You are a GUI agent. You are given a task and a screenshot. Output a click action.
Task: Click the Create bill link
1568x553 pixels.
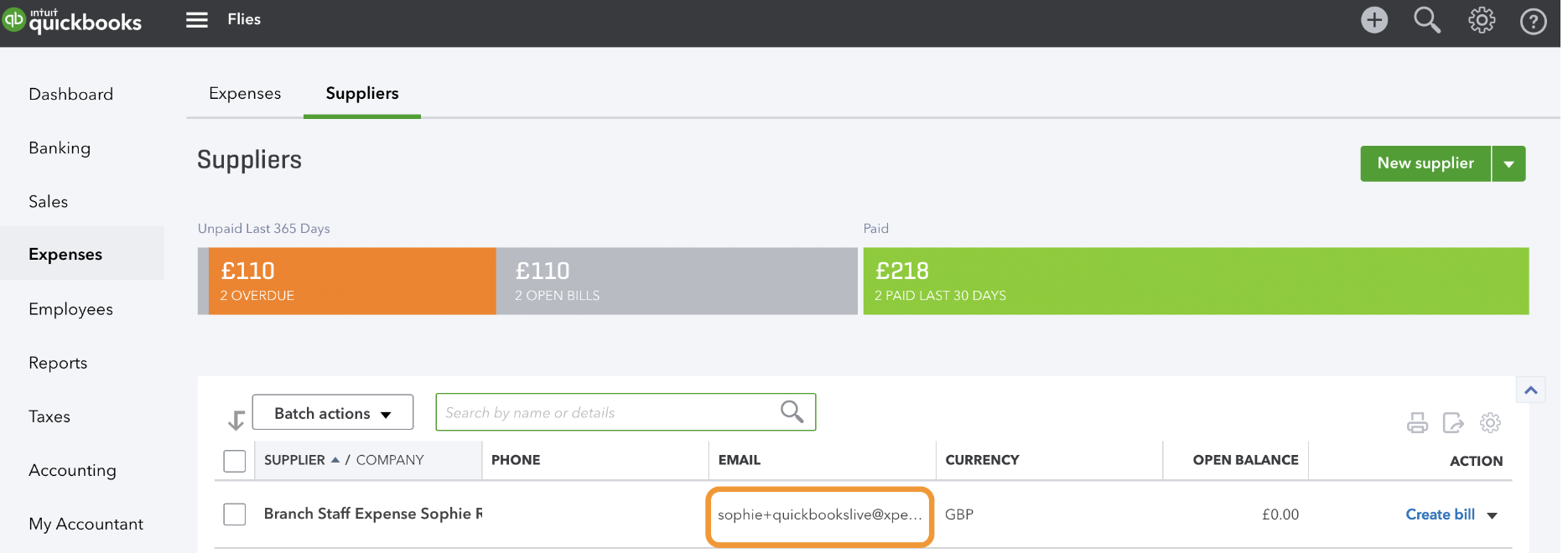[1440, 514]
